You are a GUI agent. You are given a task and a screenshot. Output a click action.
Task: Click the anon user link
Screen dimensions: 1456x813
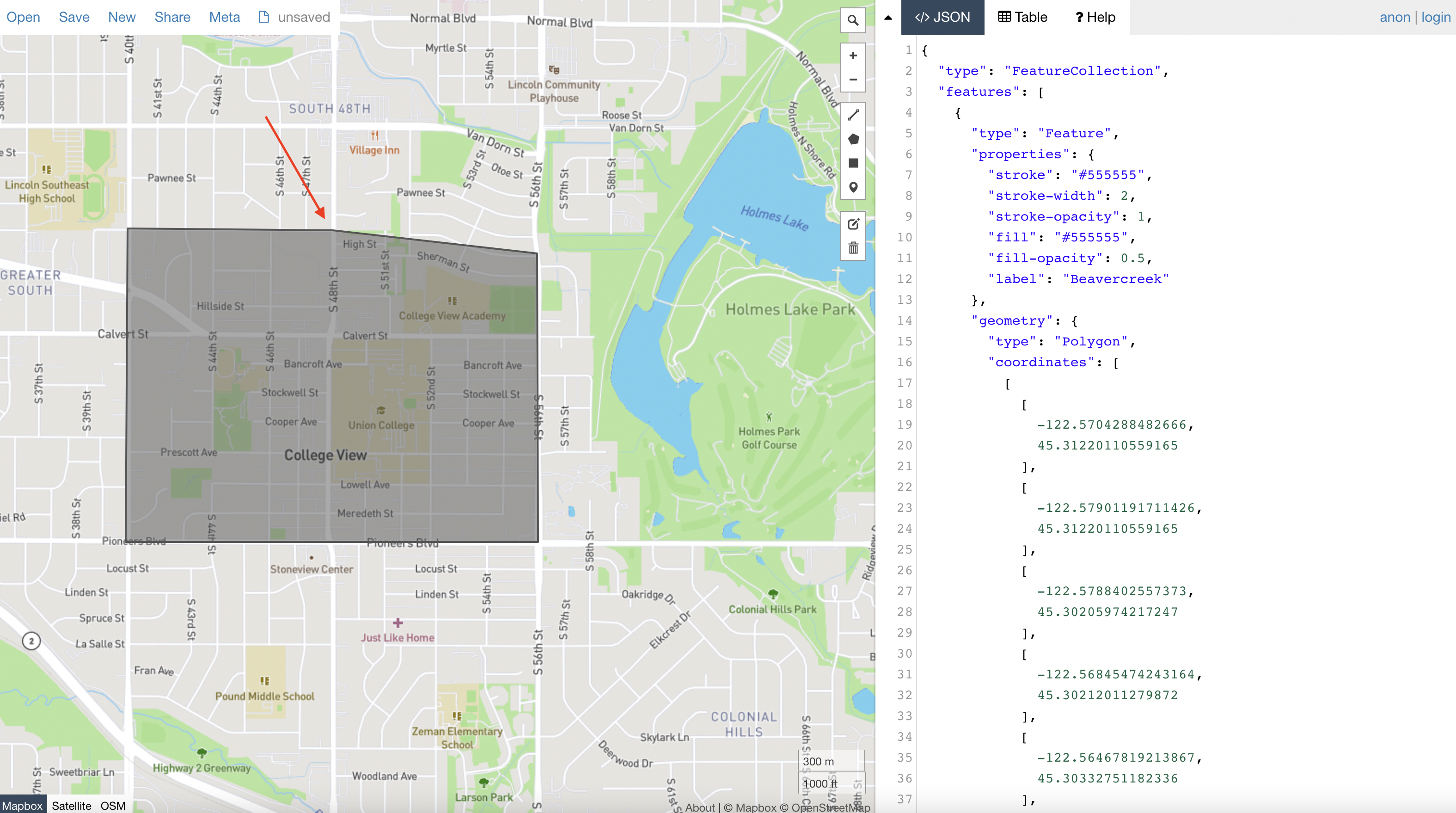click(x=1395, y=17)
